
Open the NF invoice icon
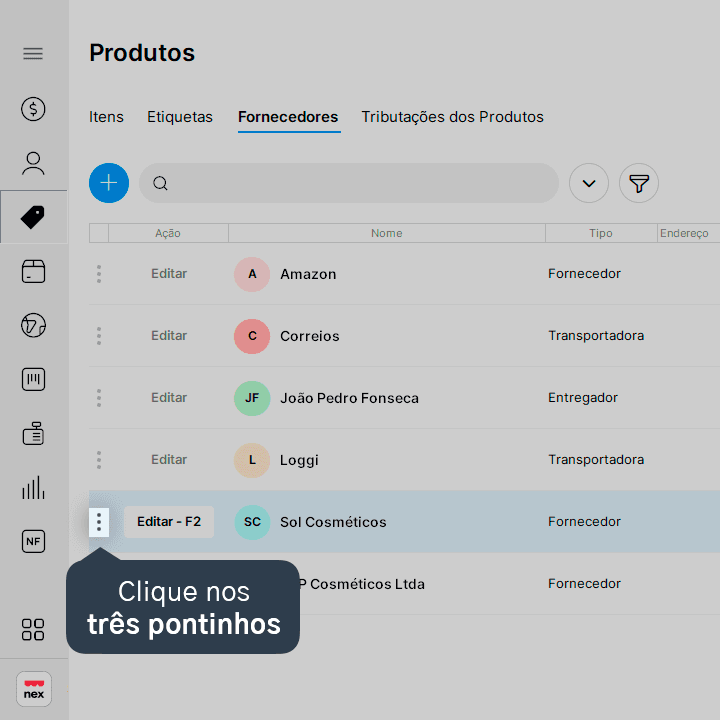coord(33,541)
